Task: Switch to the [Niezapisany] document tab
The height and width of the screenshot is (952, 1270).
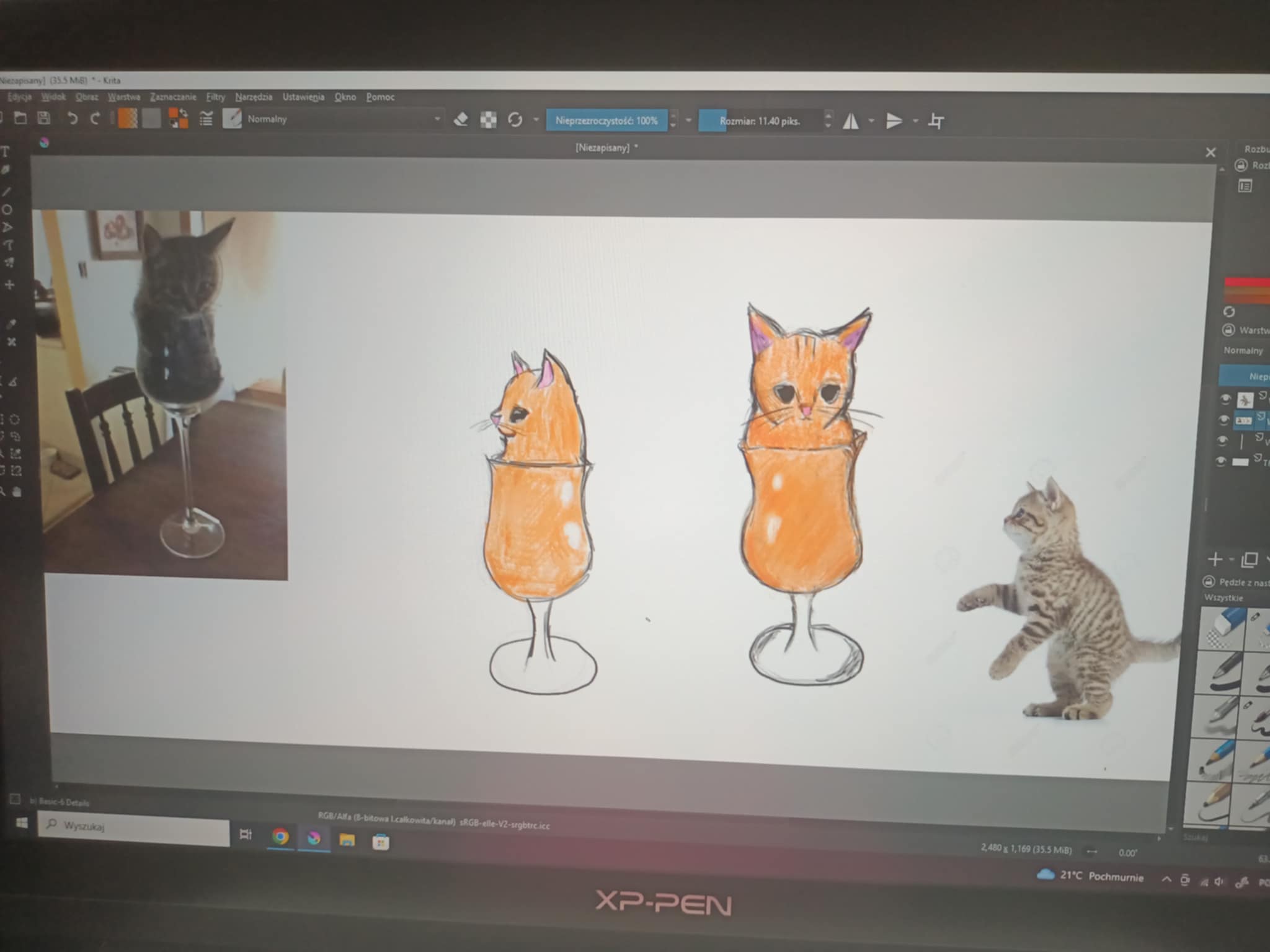Action: click(x=606, y=148)
